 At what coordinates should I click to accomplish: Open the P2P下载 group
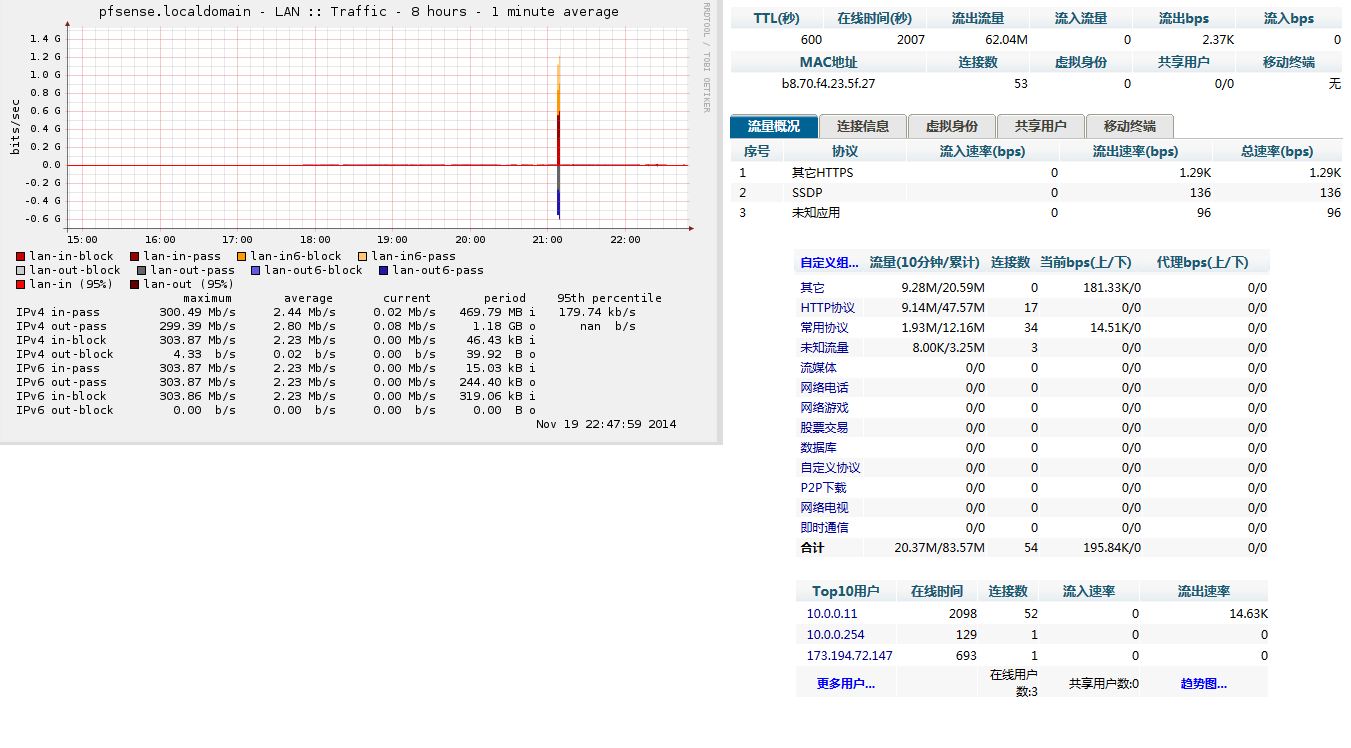pos(823,488)
